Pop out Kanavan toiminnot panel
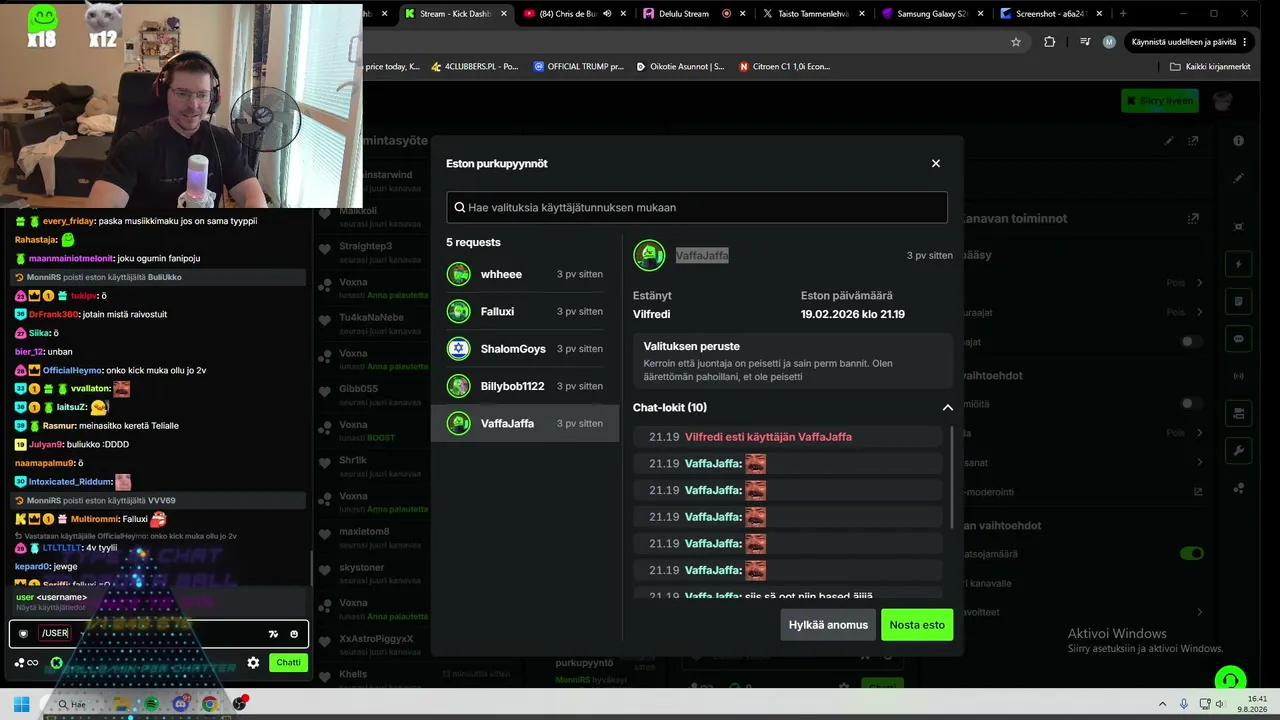This screenshot has width=1280, height=720. point(1192,219)
